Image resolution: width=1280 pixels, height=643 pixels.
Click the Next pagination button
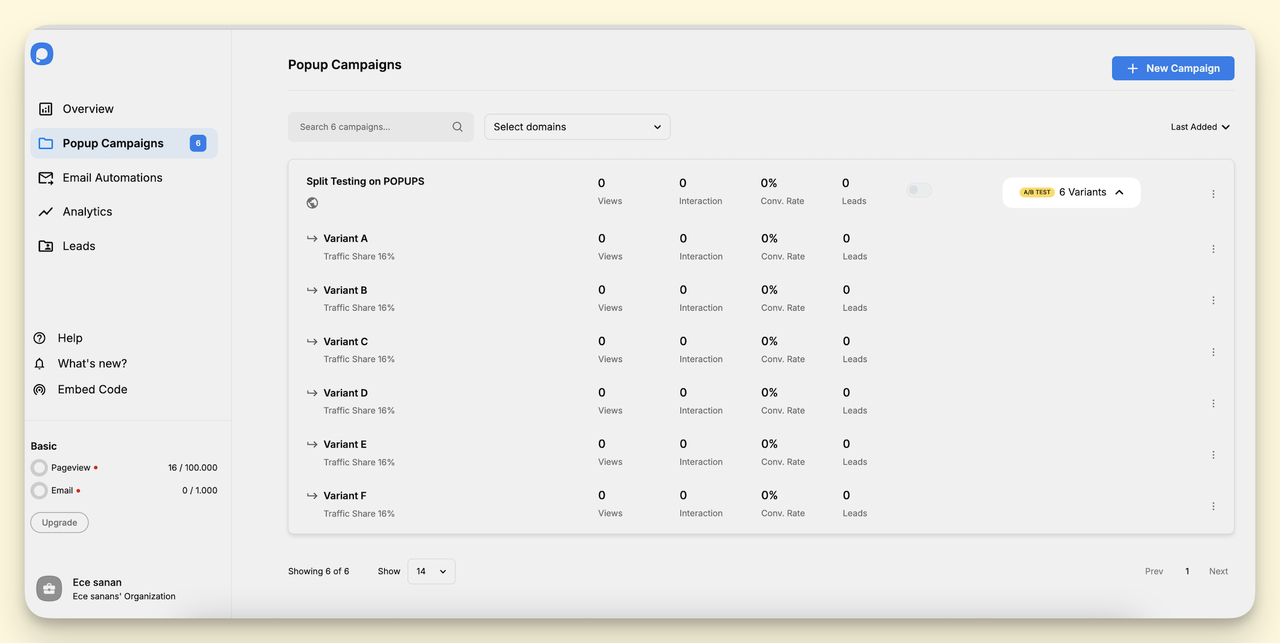1218,572
